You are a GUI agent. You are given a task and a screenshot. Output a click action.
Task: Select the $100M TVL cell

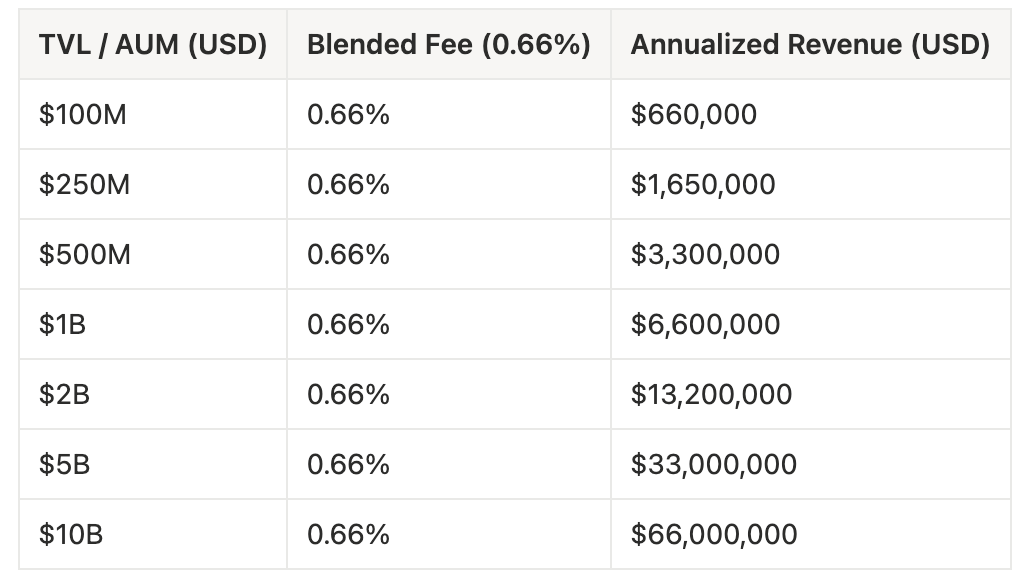coord(83,115)
